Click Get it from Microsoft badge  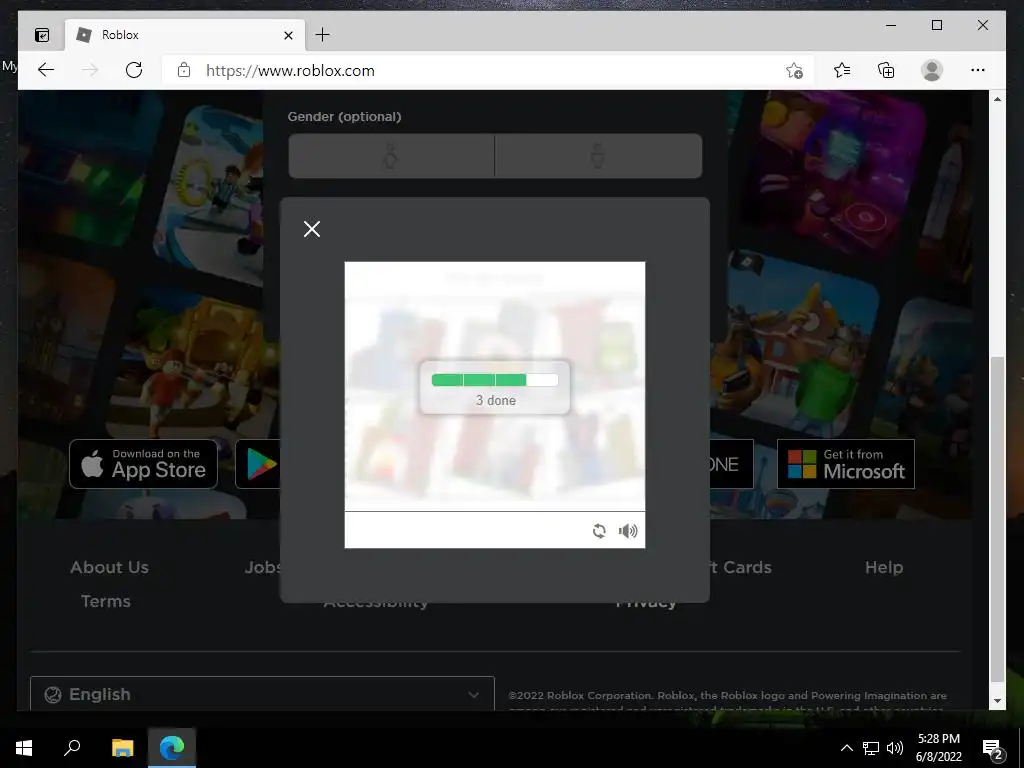846,464
